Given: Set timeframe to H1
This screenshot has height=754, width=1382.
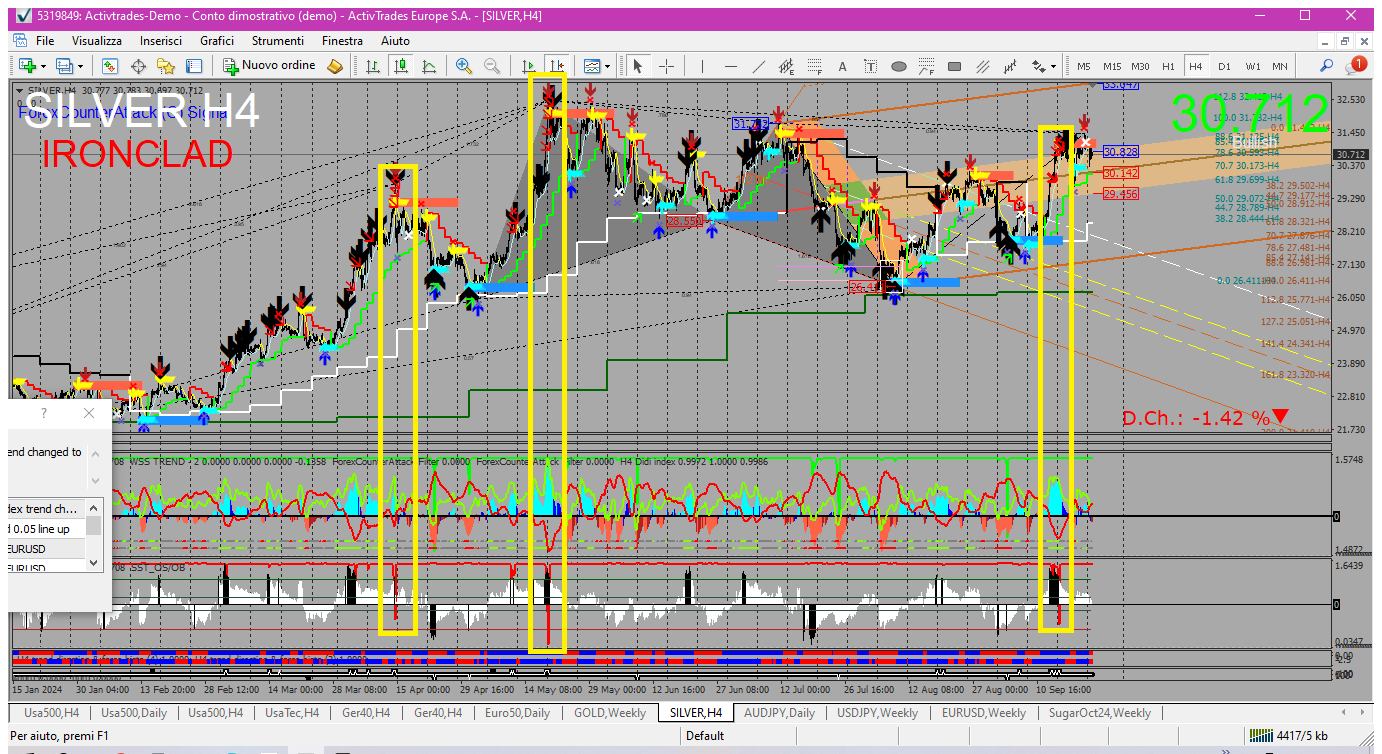Looking at the screenshot, I should pyautogui.click(x=1168, y=66).
